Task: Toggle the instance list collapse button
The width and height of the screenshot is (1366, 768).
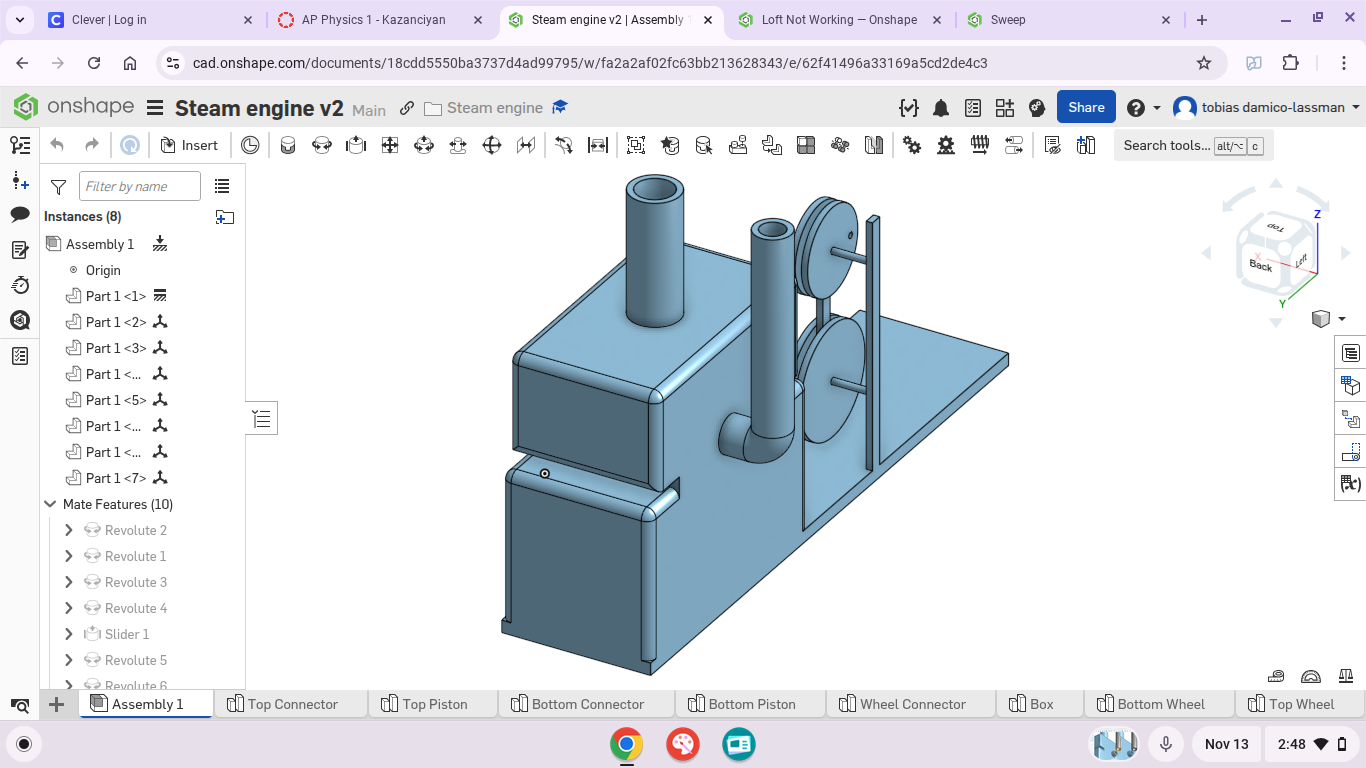Action: [x=261, y=418]
